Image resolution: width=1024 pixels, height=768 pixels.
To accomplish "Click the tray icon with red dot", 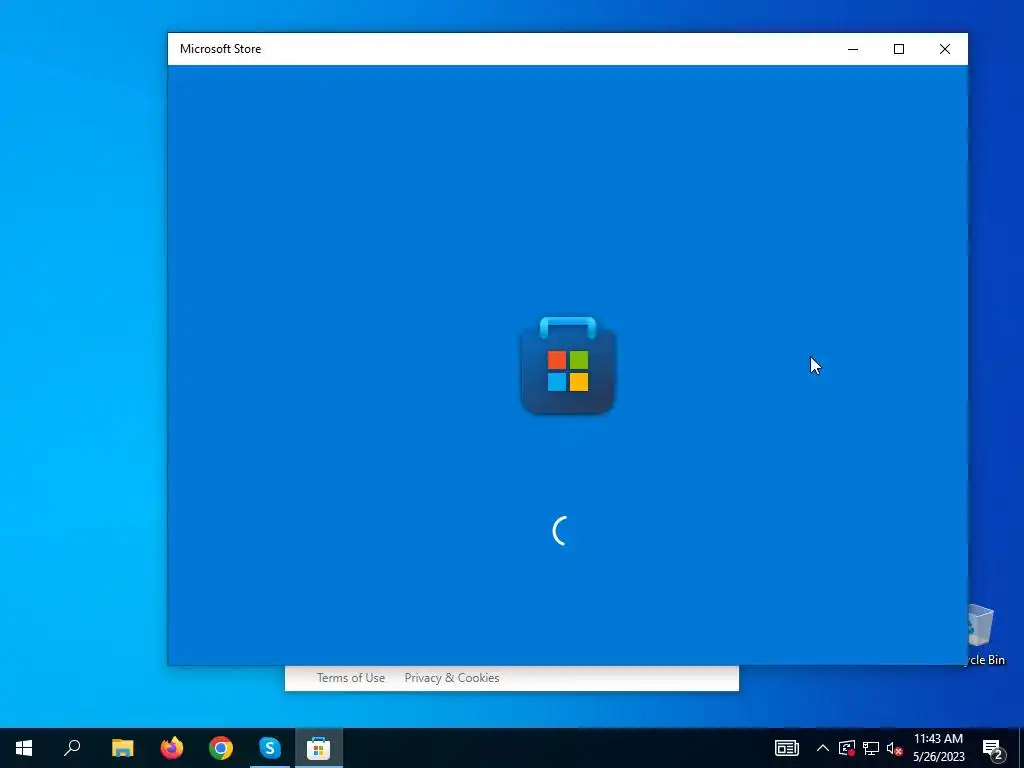I will [847, 748].
